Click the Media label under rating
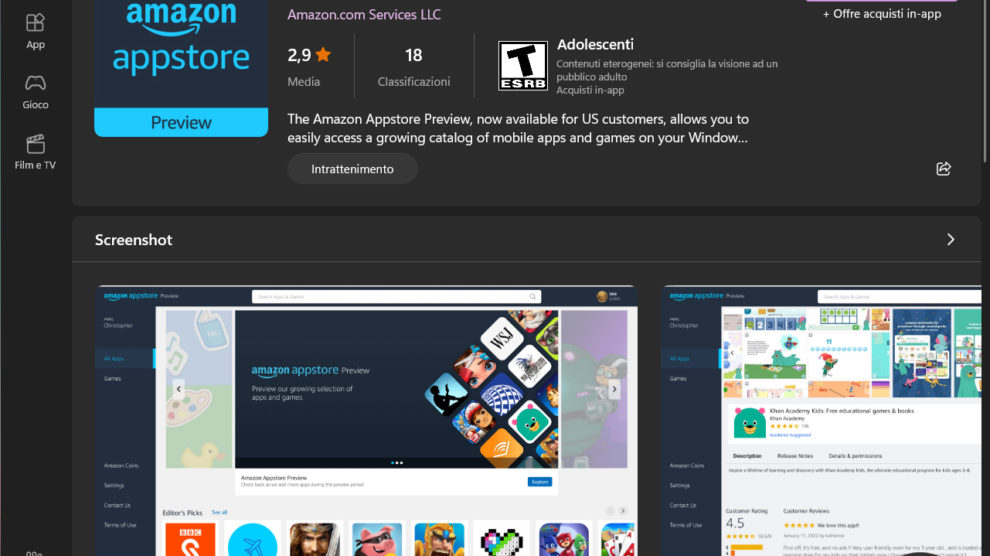 [304, 81]
